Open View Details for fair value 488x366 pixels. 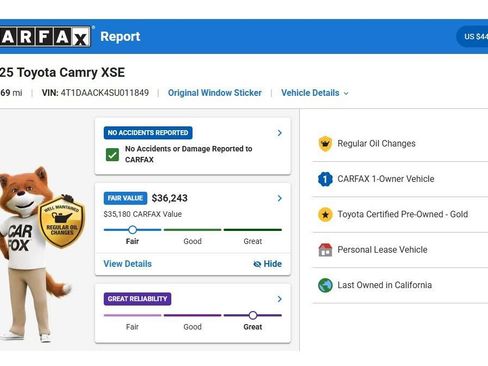point(128,264)
